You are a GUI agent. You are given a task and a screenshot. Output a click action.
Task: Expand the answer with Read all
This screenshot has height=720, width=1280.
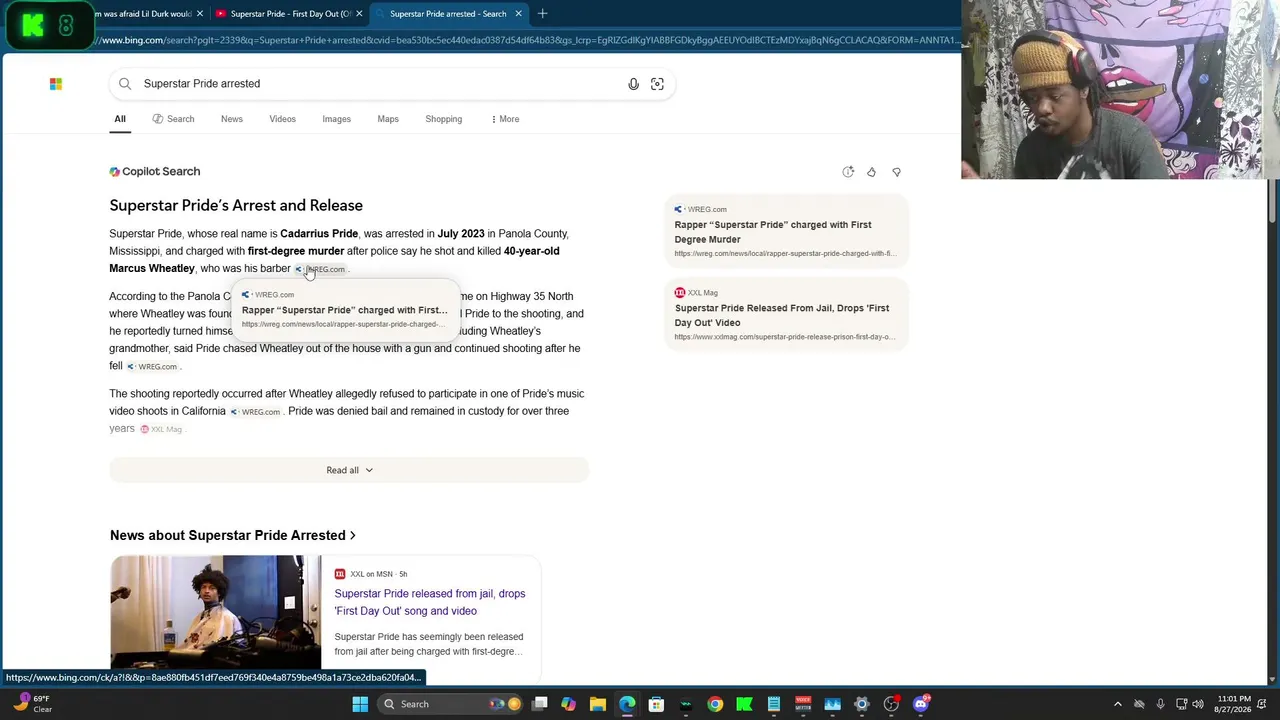(349, 470)
